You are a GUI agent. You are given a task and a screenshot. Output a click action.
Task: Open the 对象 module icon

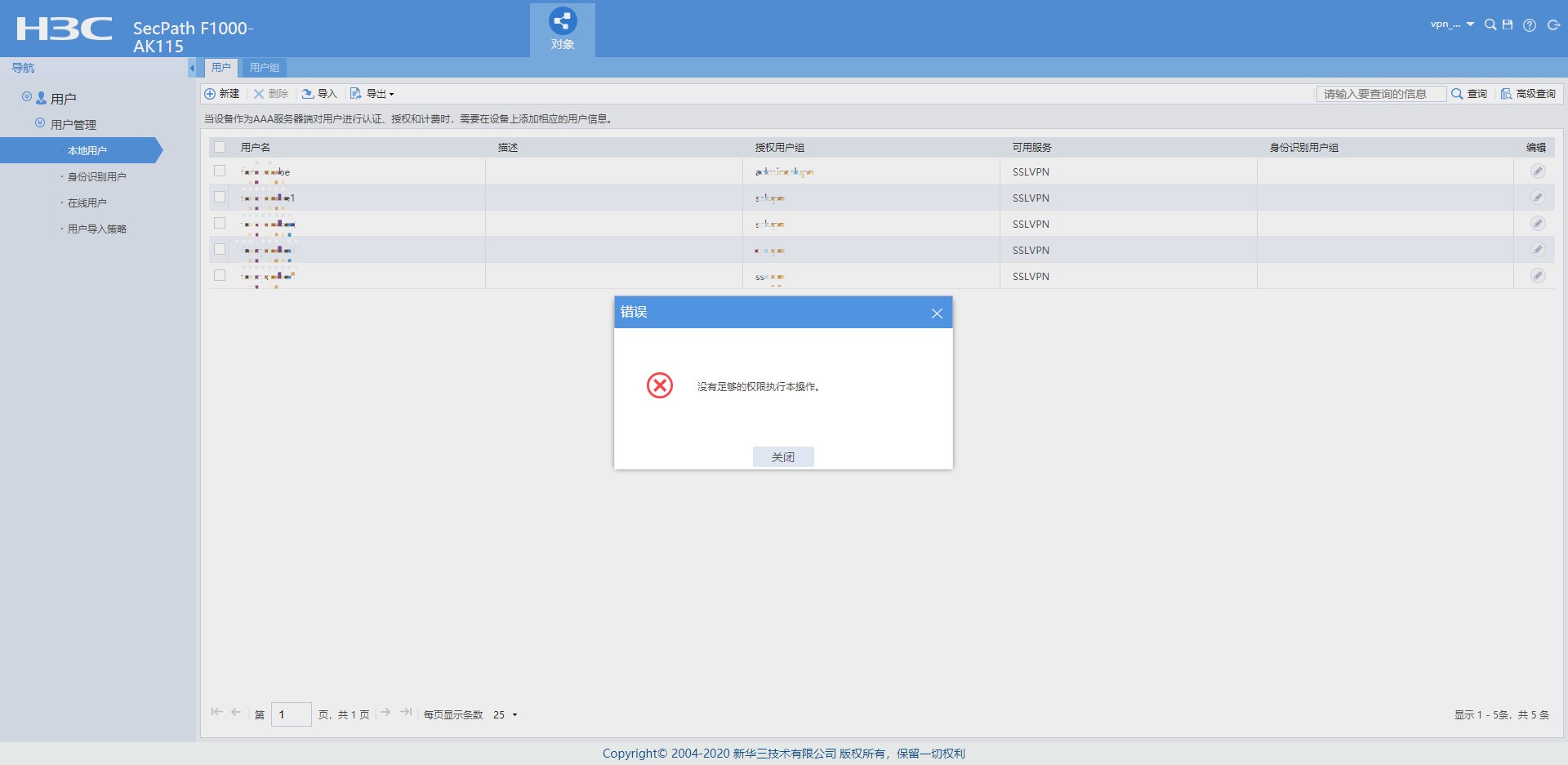click(x=562, y=29)
